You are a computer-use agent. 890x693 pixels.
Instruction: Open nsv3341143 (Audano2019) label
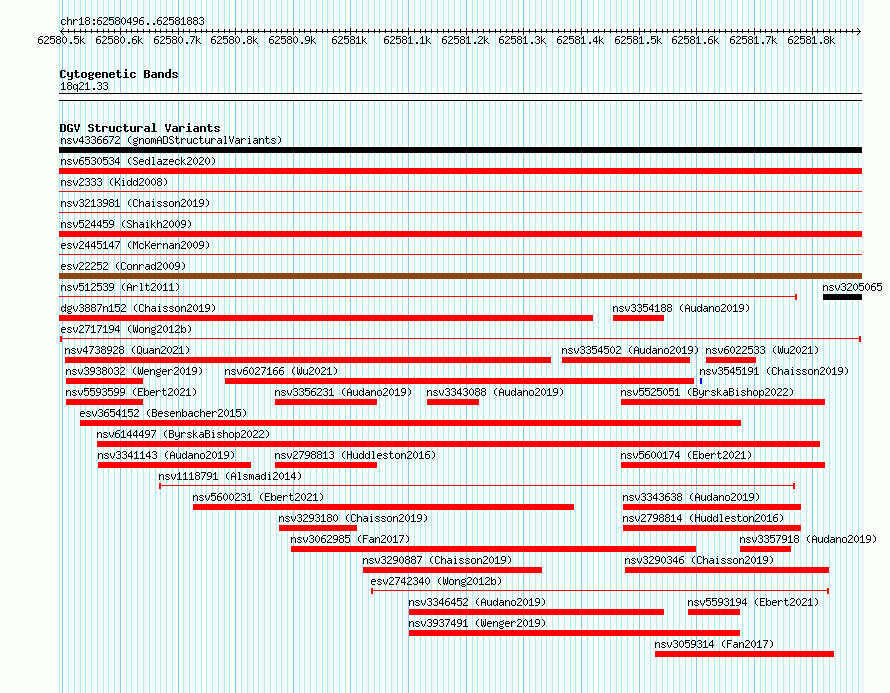pyautogui.click(x=166, y=455)
